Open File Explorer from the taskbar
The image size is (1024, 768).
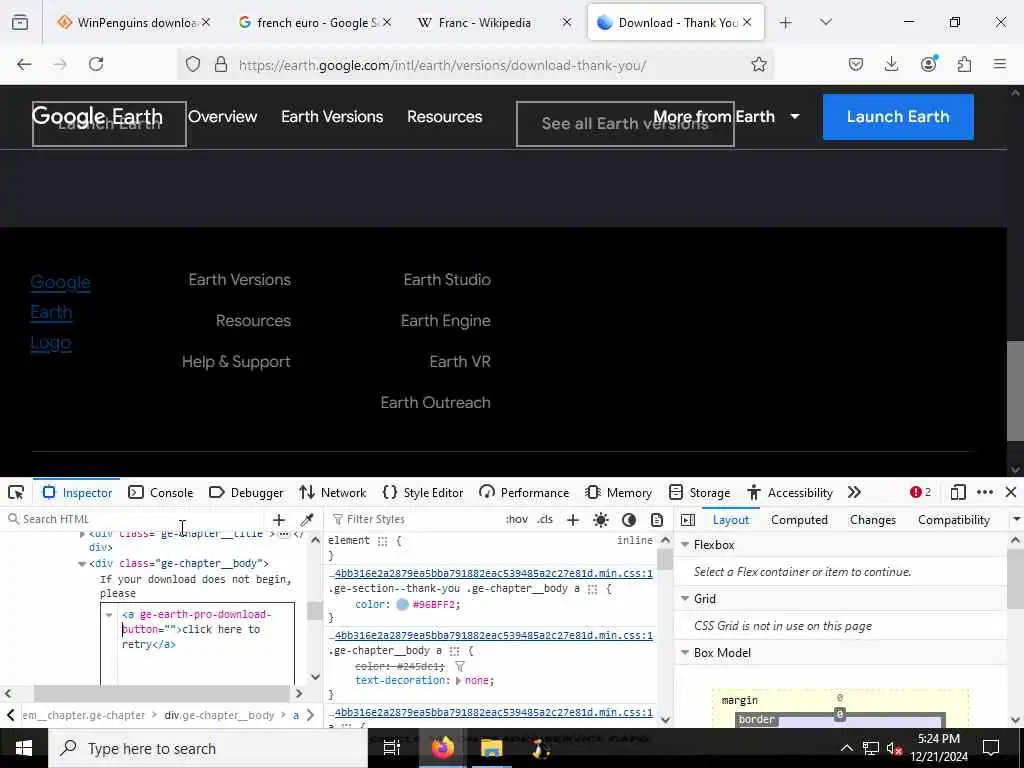click(x=491, y=748)
